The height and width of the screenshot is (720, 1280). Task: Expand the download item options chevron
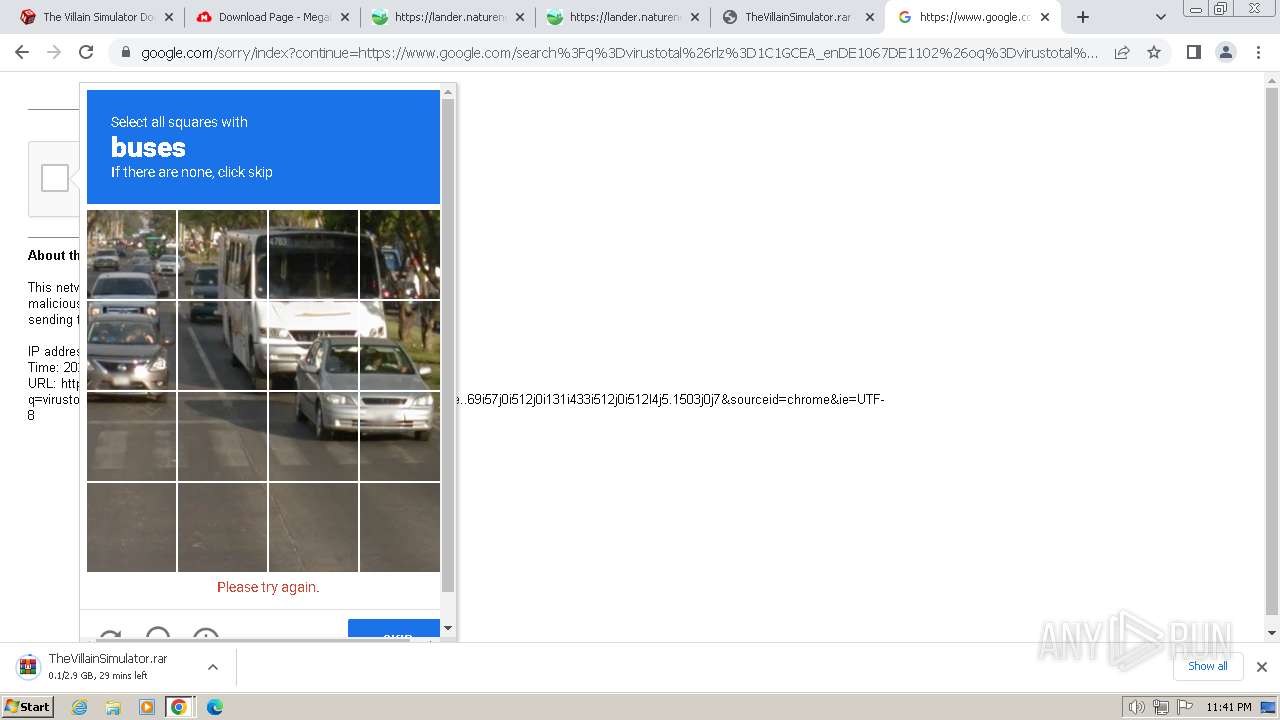coord(212,667)
